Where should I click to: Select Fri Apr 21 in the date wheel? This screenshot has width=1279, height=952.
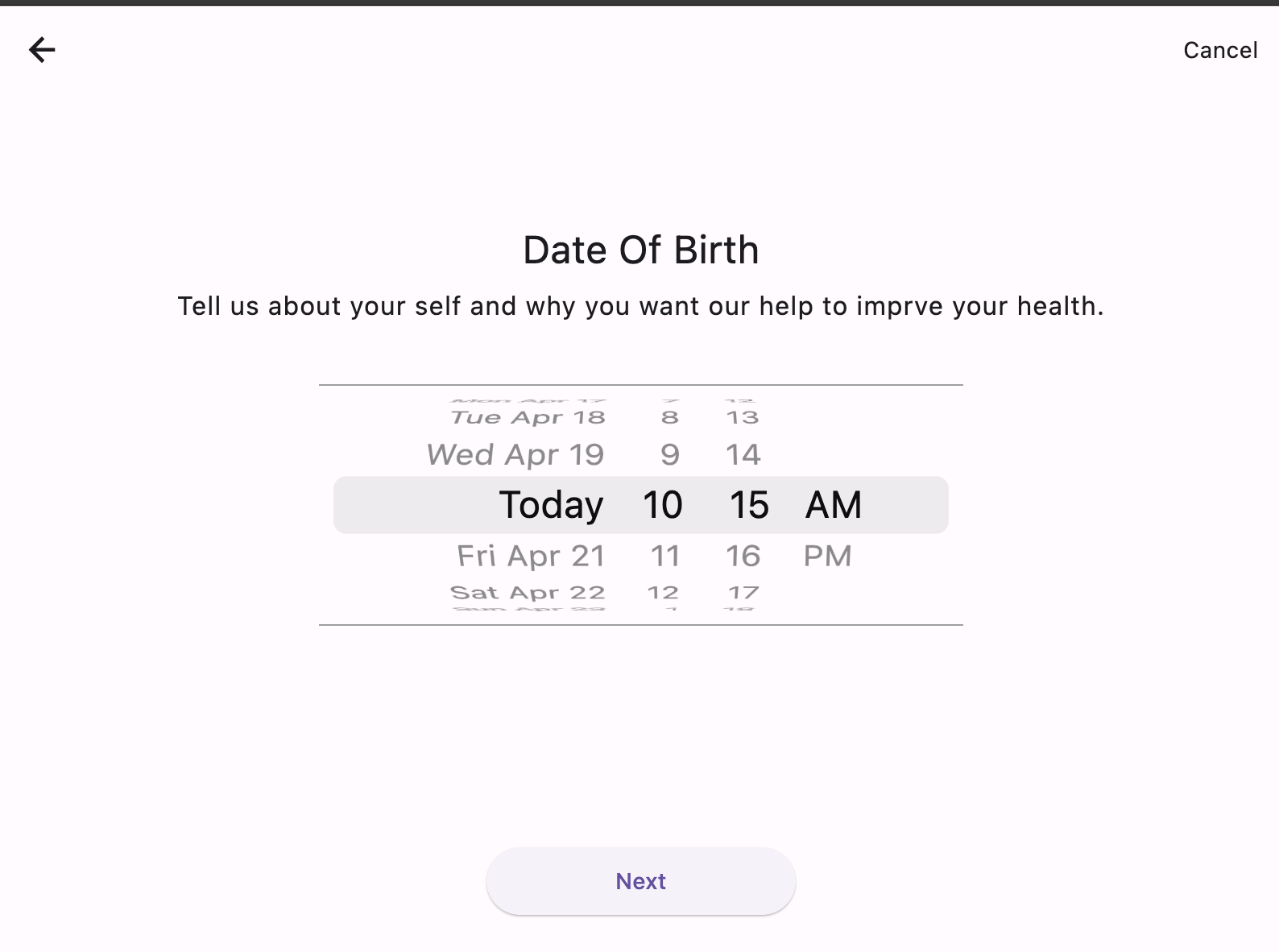[531, 556]
